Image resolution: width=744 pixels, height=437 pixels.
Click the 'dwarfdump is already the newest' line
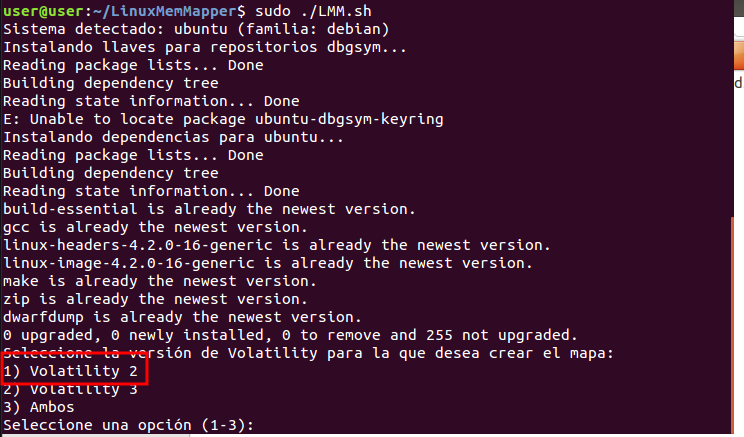coord(182,317)
